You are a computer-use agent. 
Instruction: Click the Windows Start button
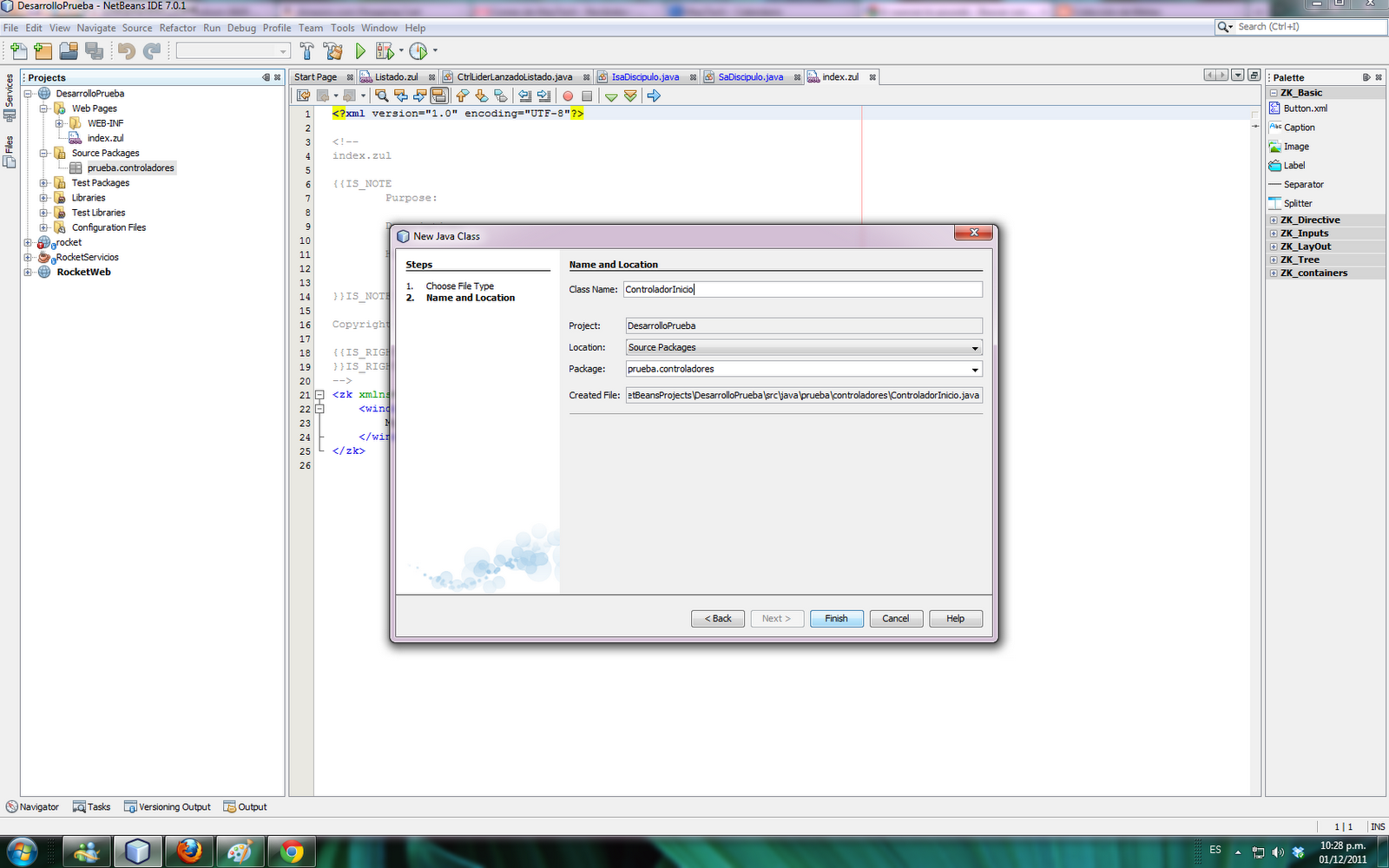22,852
